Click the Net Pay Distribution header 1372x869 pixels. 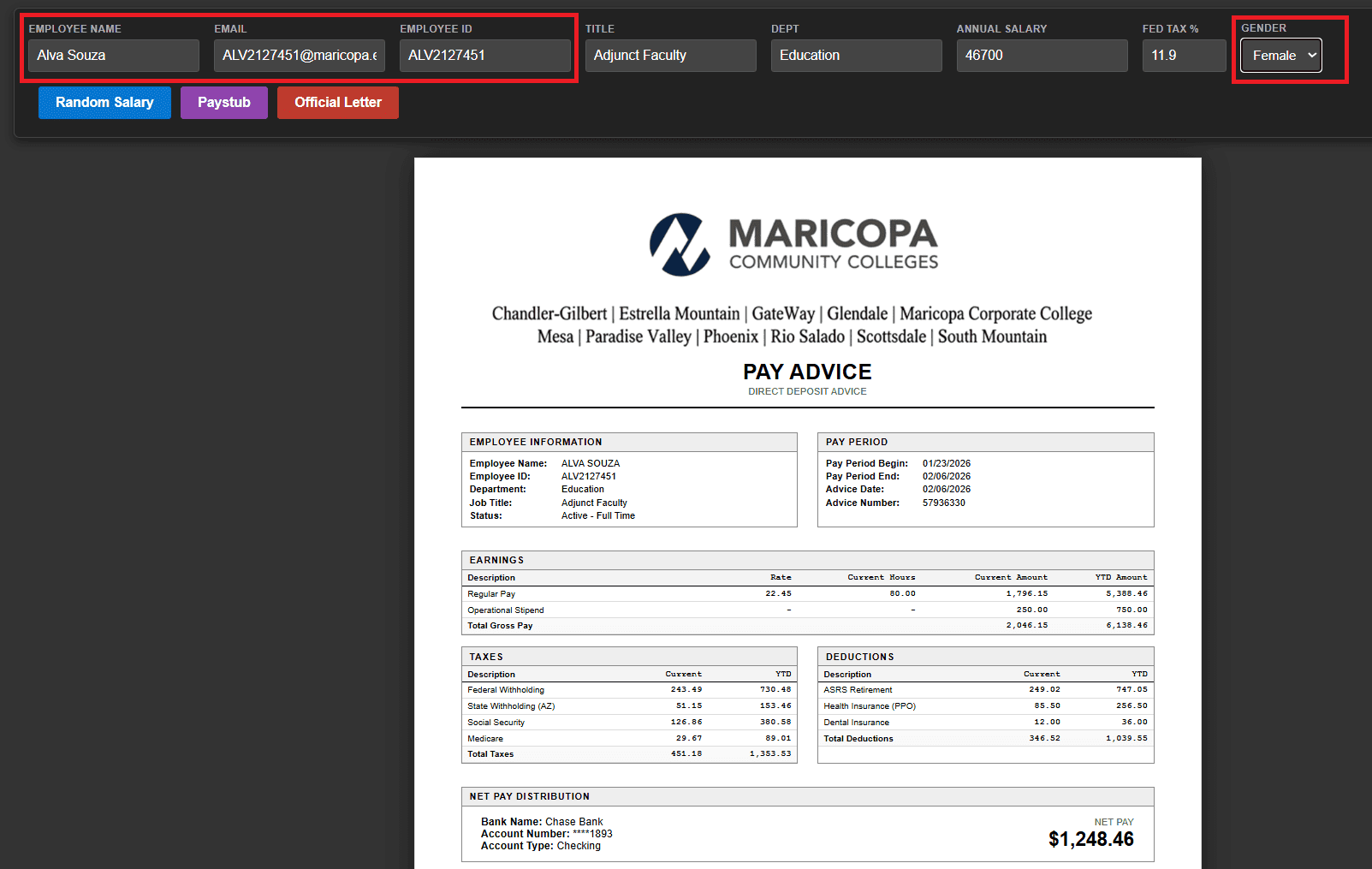pyautogui.click(x=529, y=796)
